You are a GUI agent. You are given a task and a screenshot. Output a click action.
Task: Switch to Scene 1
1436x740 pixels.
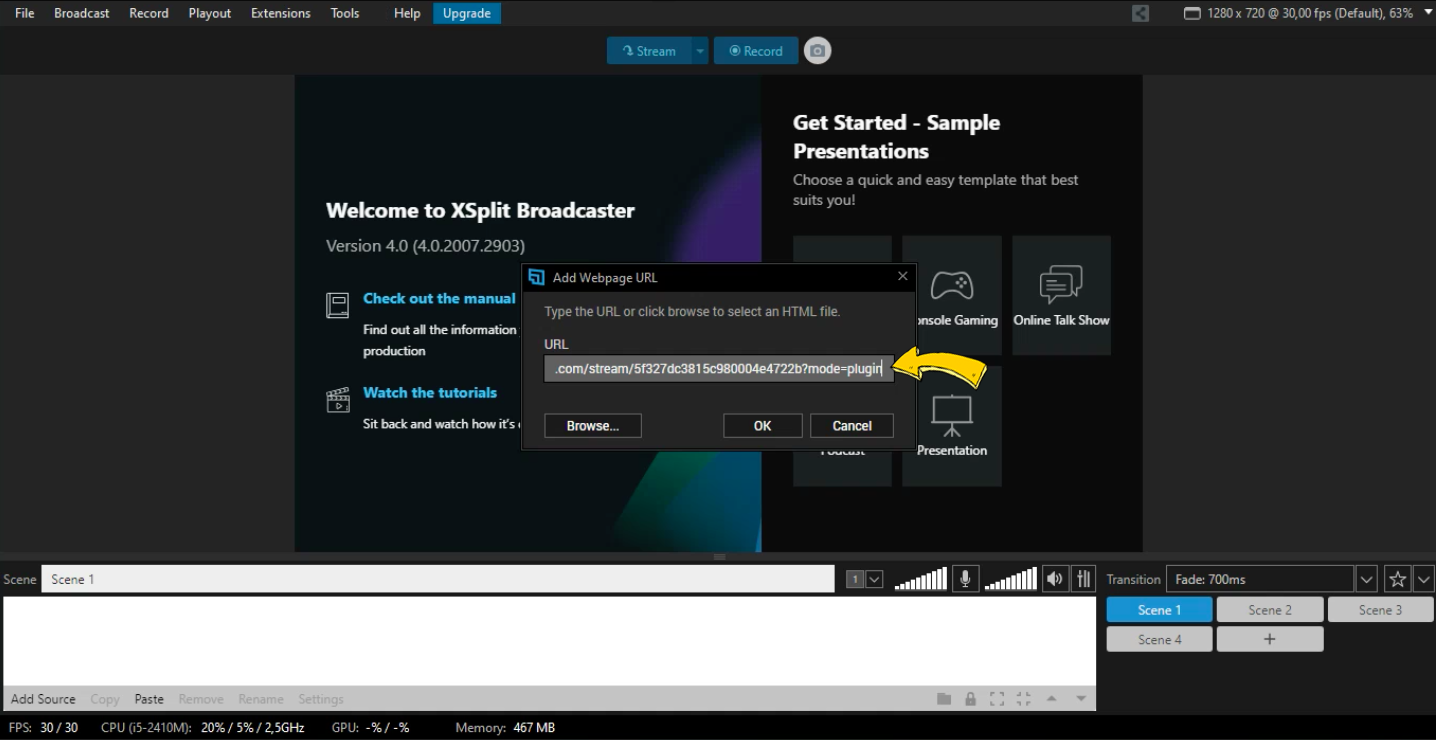(1159, 610)
